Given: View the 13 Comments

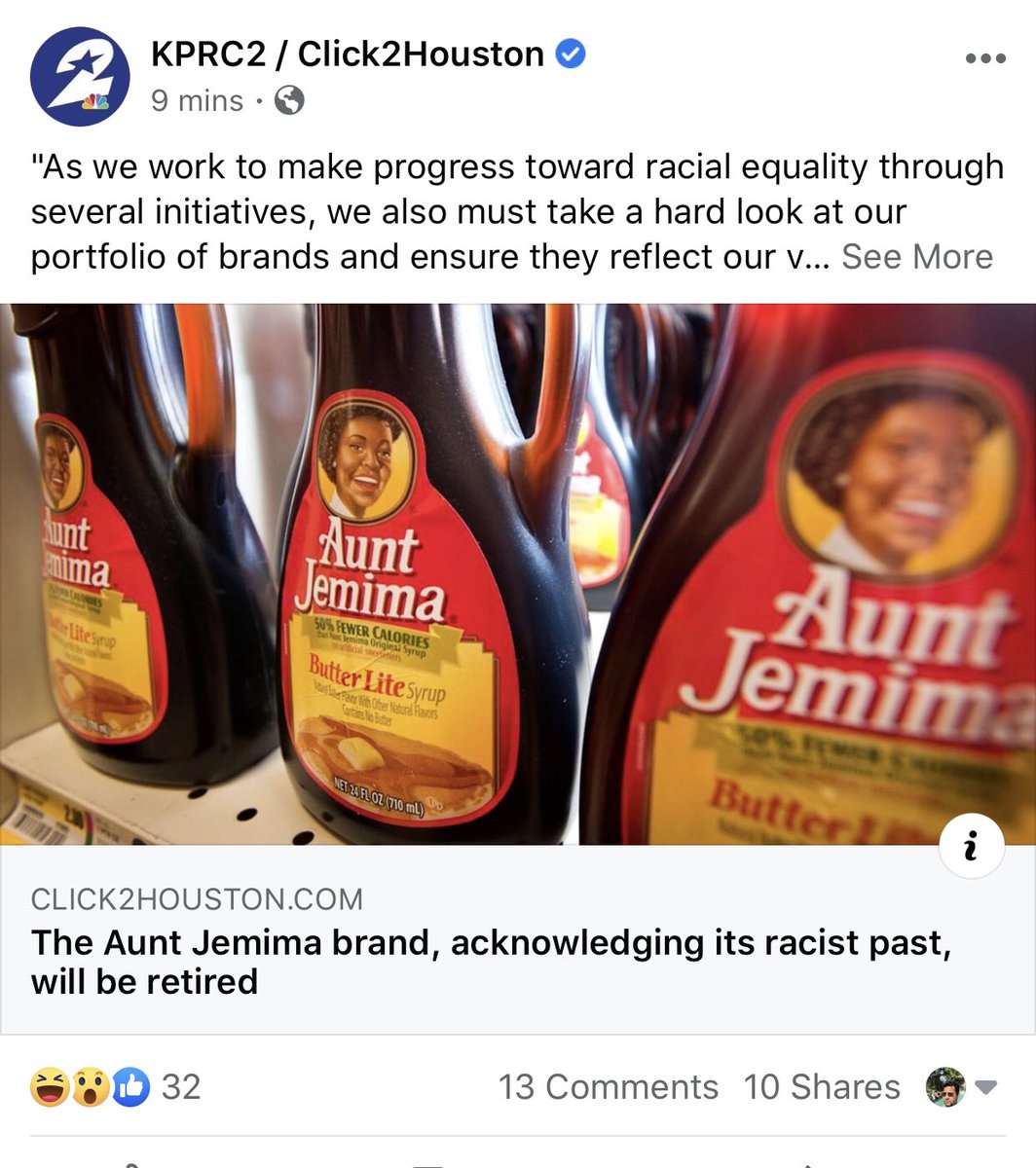Looking at the screenshot, I should coord(609,1087).
